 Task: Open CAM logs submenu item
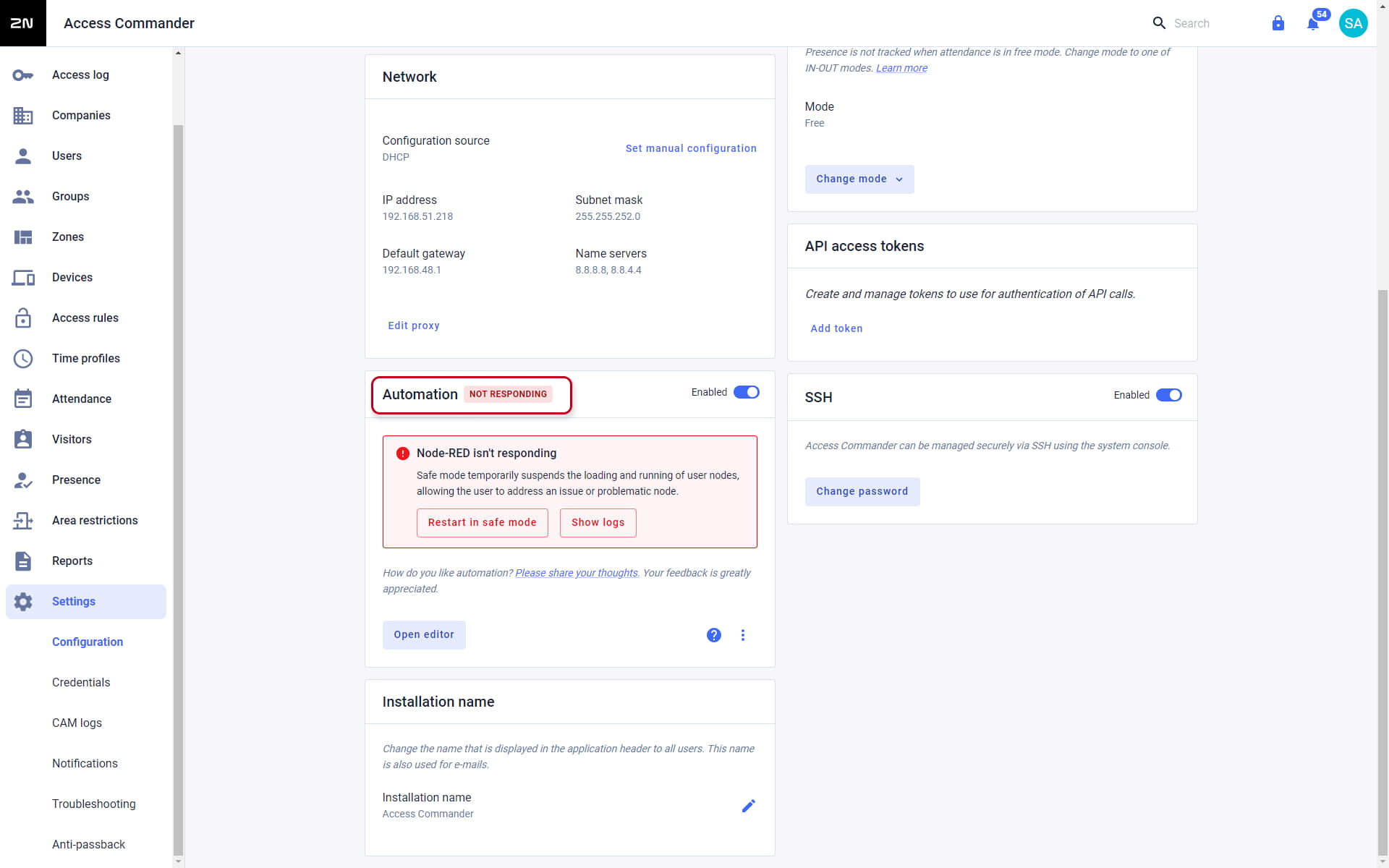[77, 723]
